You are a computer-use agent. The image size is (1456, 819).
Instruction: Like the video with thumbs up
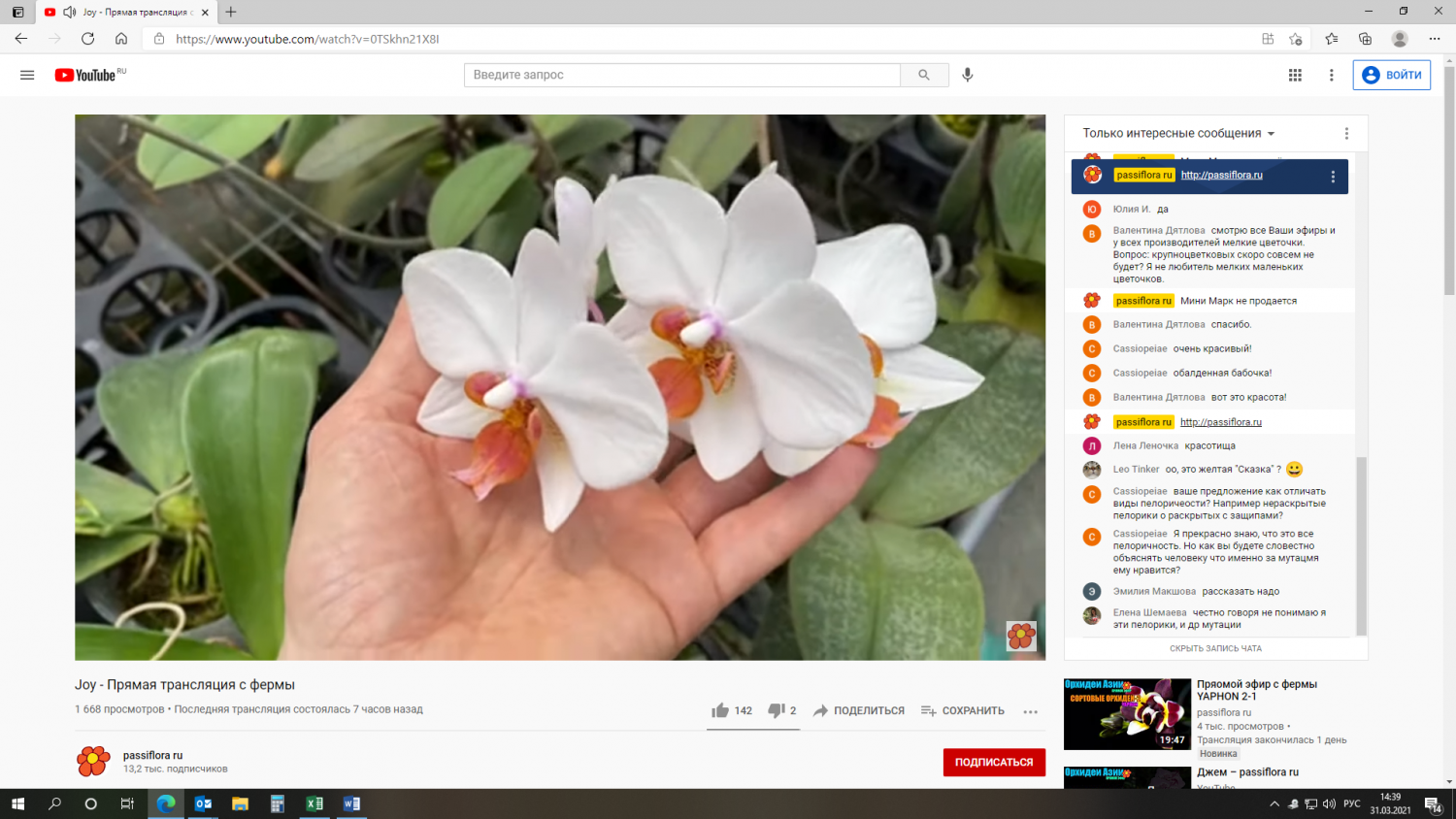tap(720, 710)
